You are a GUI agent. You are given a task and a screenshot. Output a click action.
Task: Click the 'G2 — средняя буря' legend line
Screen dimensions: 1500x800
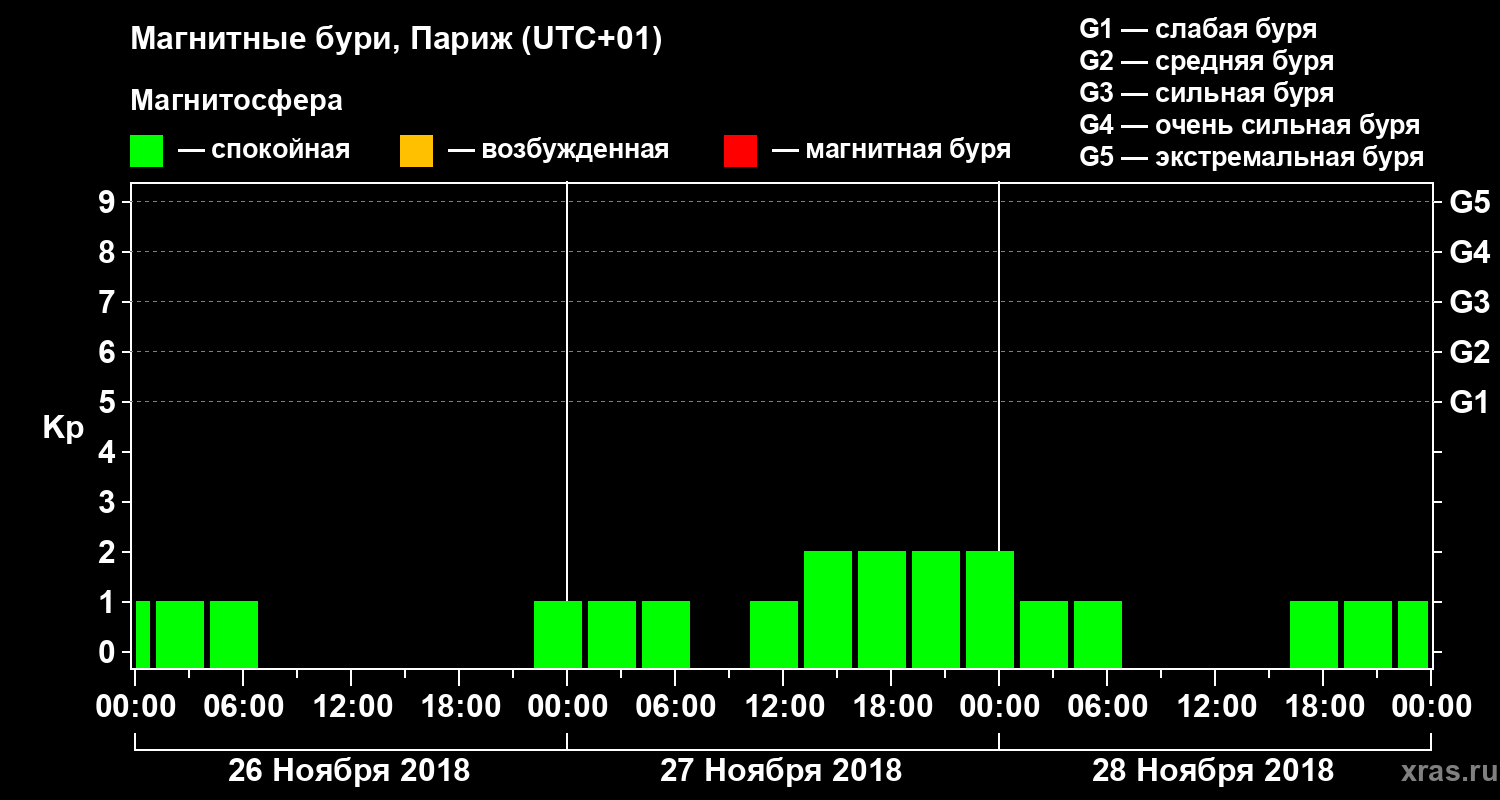click(1206, 61)
